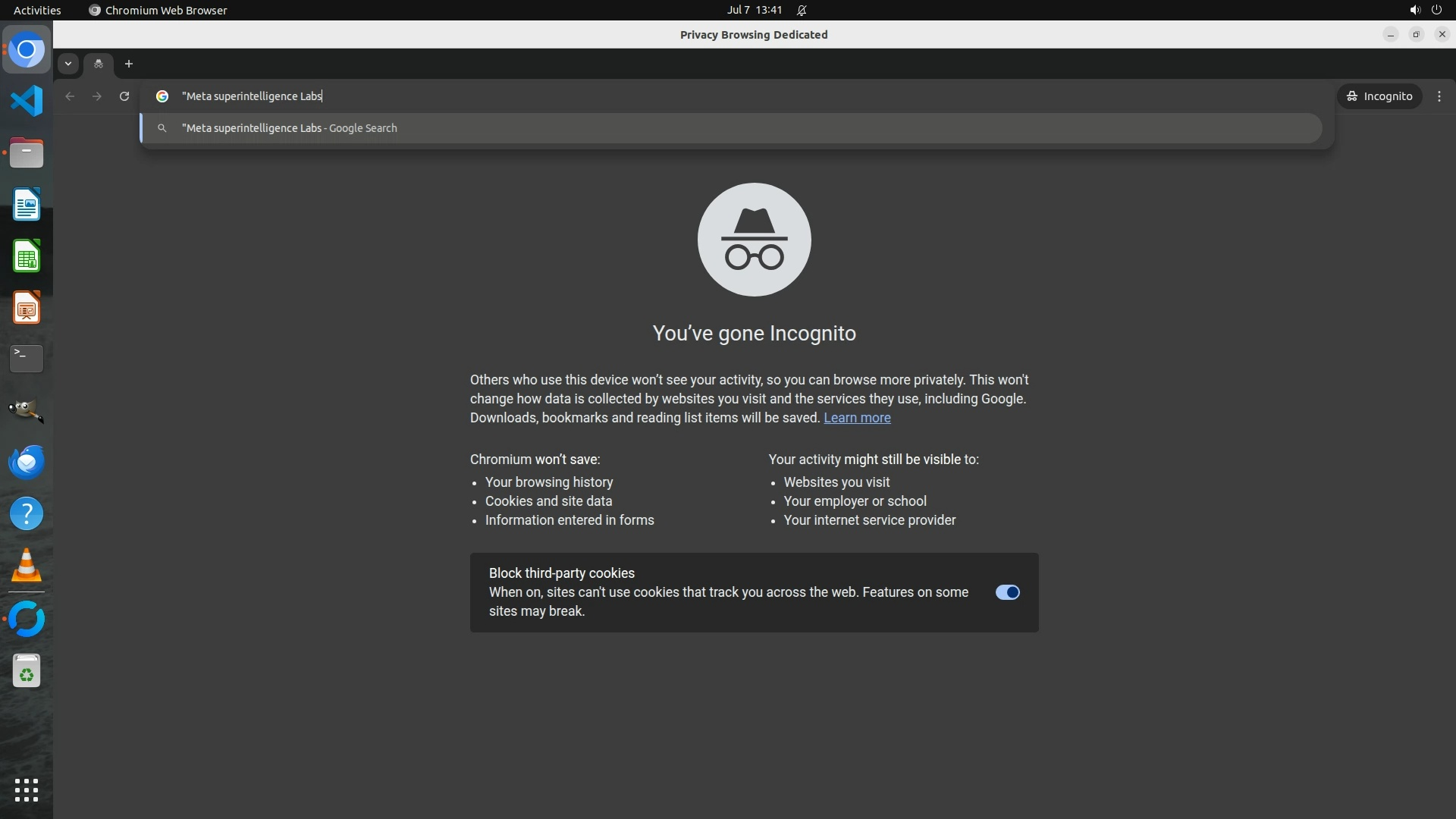
Task: Click the forward navigation arrow
Action: (x=97, y=96)
